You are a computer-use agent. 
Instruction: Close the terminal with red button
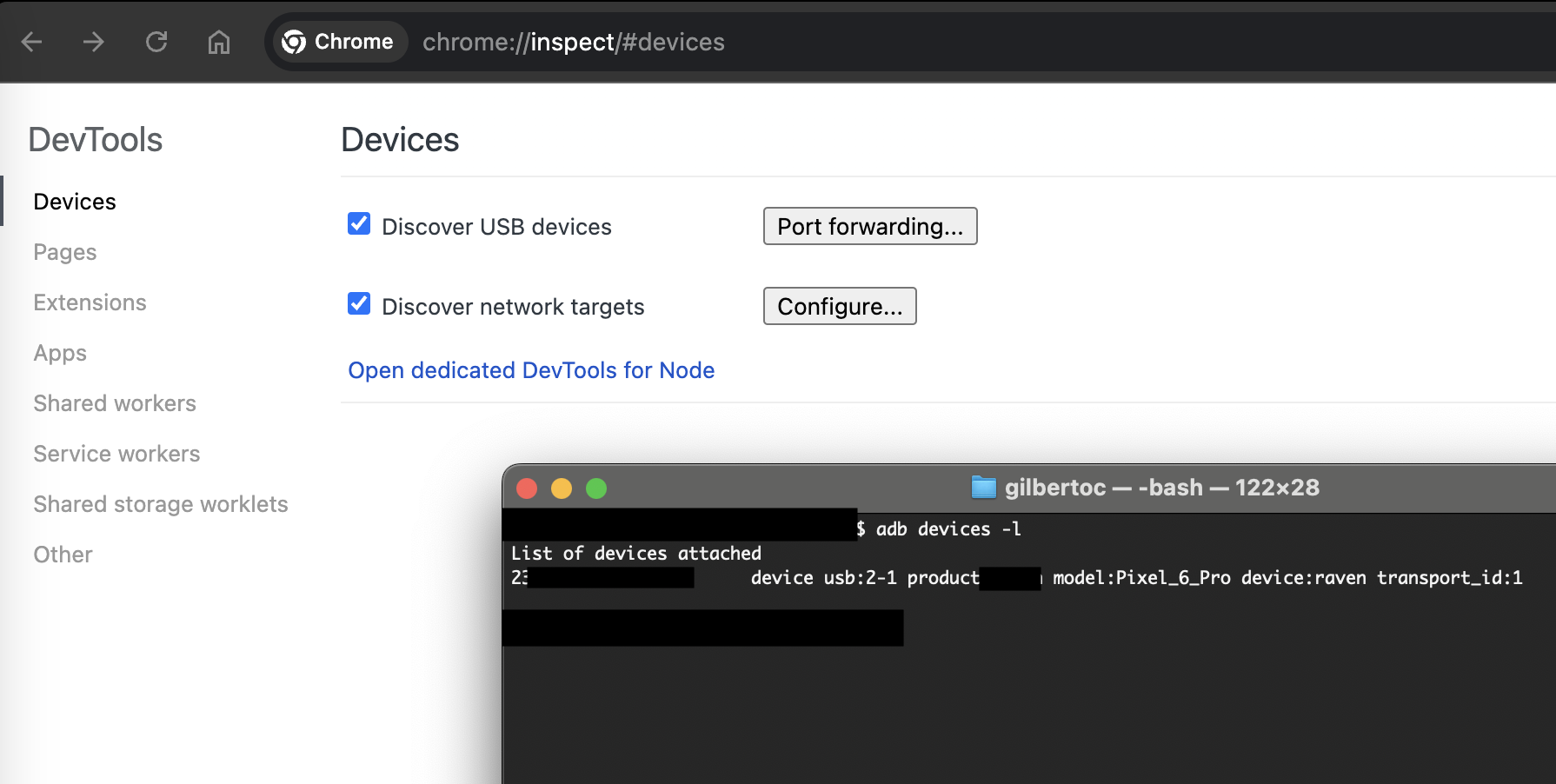[527, 488]
